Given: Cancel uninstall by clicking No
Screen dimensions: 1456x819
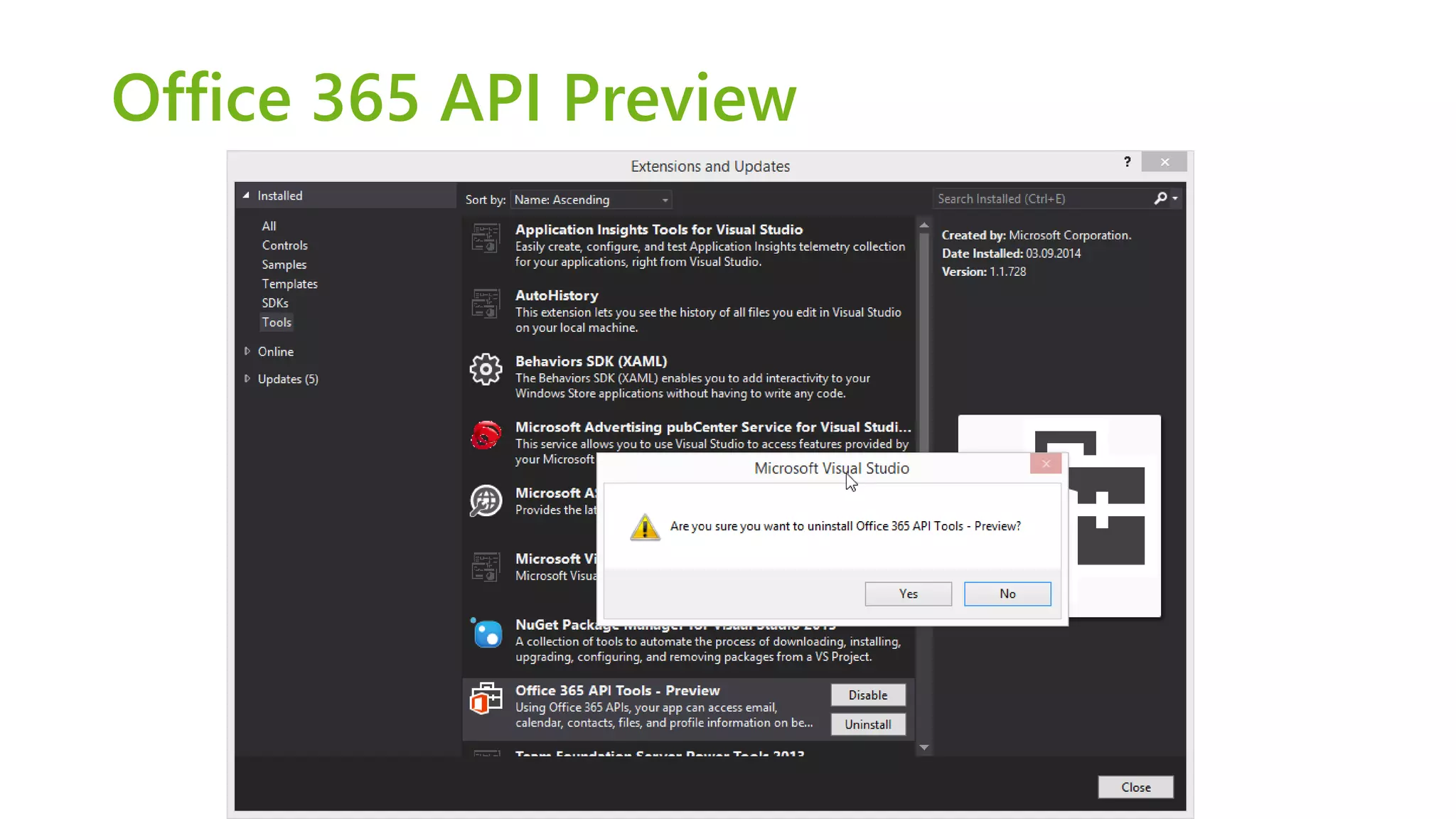Looking at the screenshot, I should point(1007,594).
